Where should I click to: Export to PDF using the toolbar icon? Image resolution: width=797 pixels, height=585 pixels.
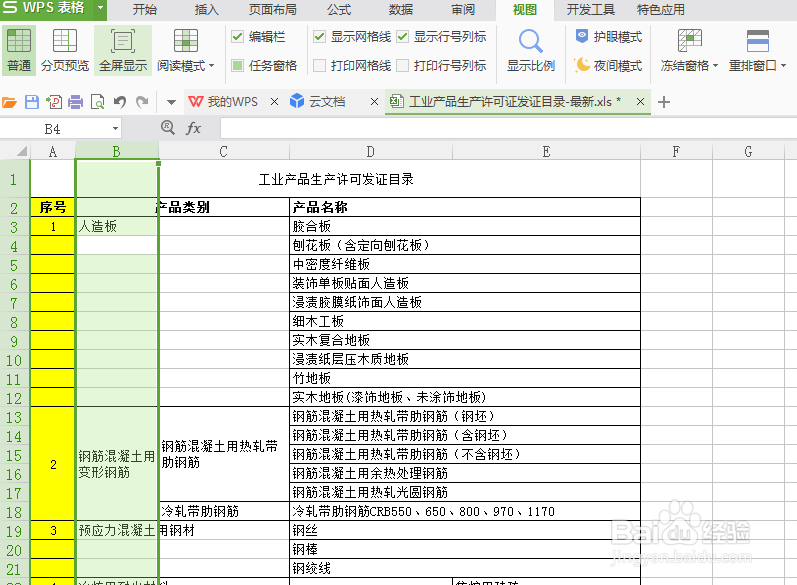point(53,102)
